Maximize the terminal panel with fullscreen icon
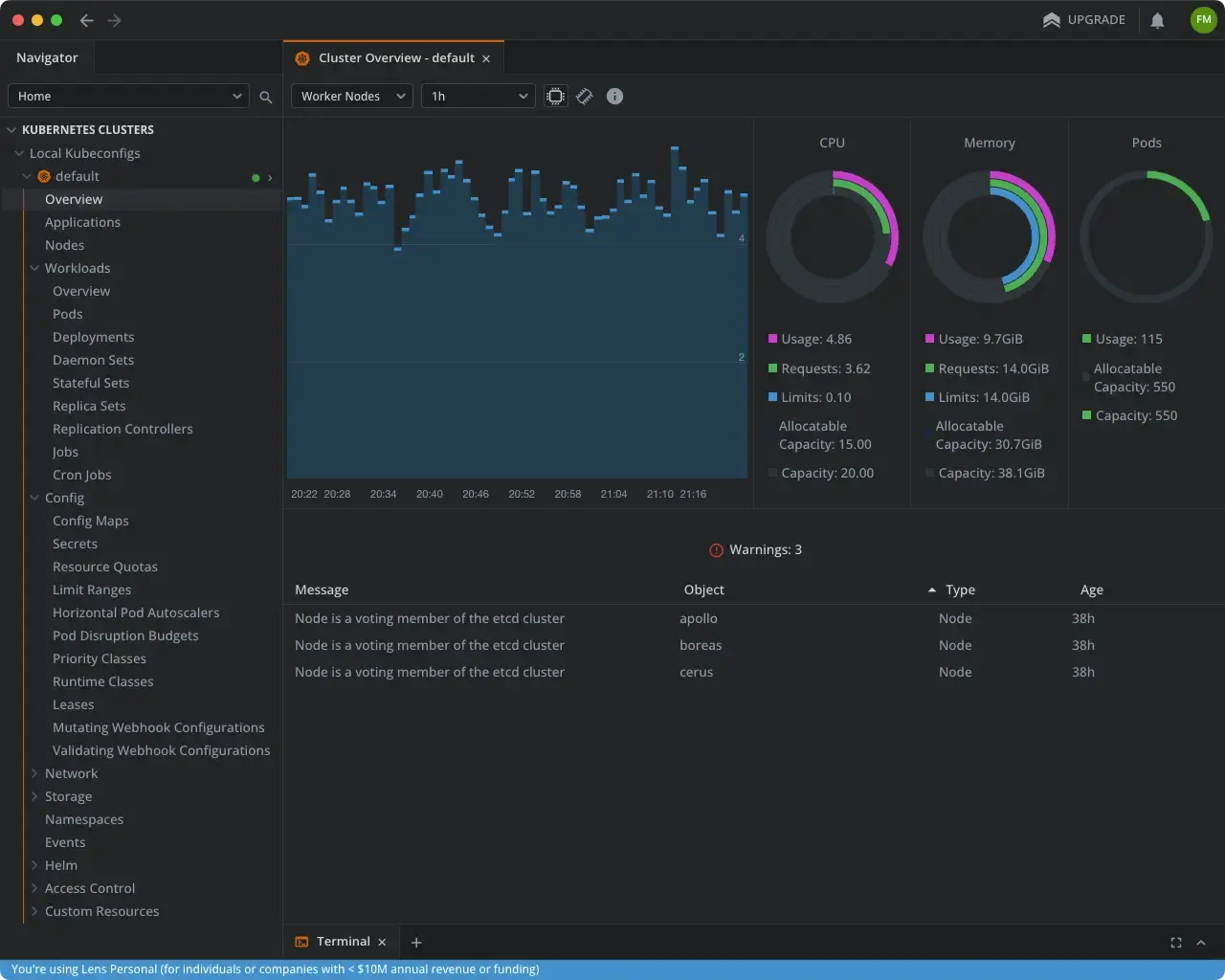This screenshot has height=980, width=1225. [1176, 943]
